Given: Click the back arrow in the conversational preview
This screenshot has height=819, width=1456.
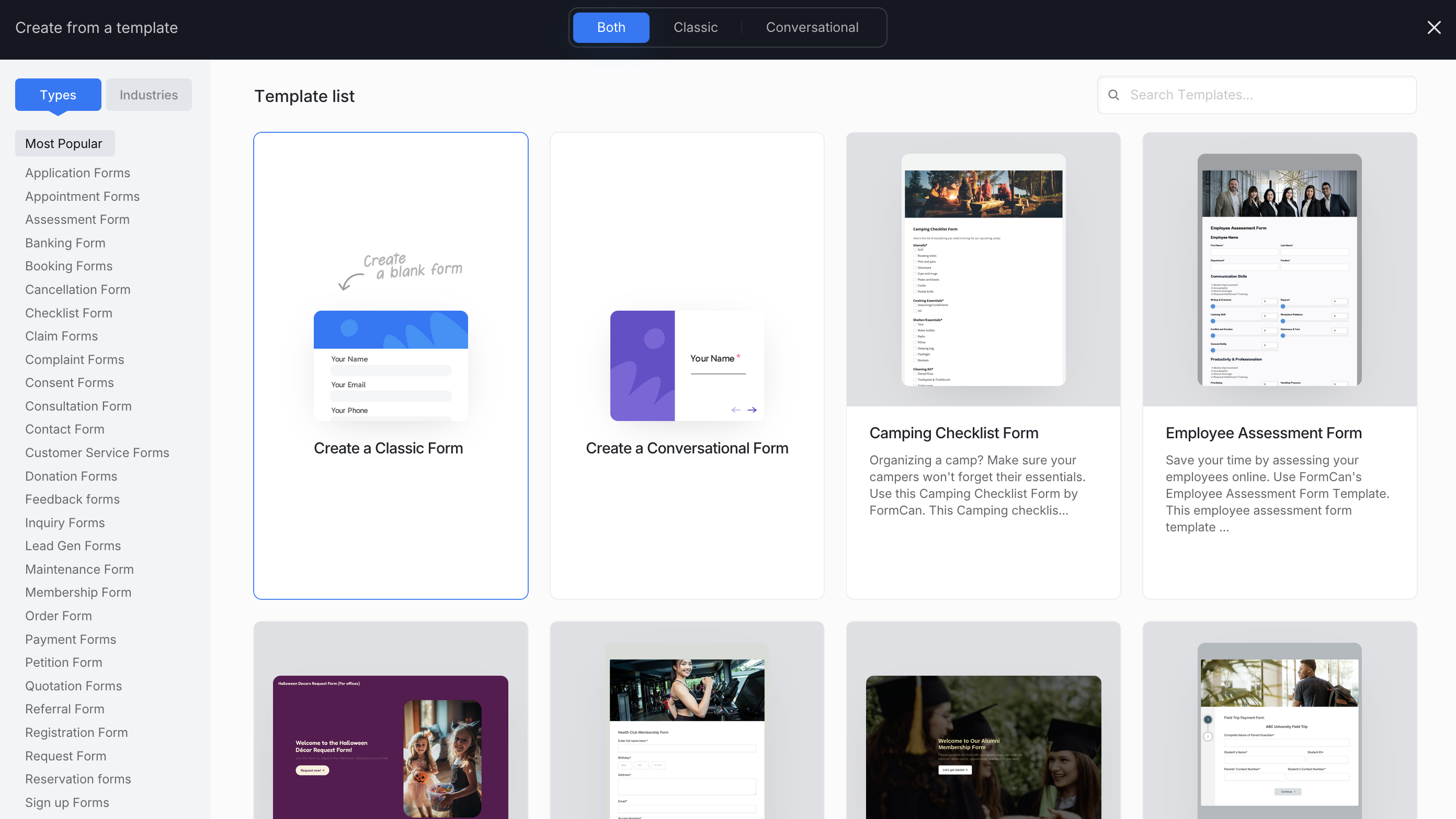Looking at the screenshot, I should 735,410.
